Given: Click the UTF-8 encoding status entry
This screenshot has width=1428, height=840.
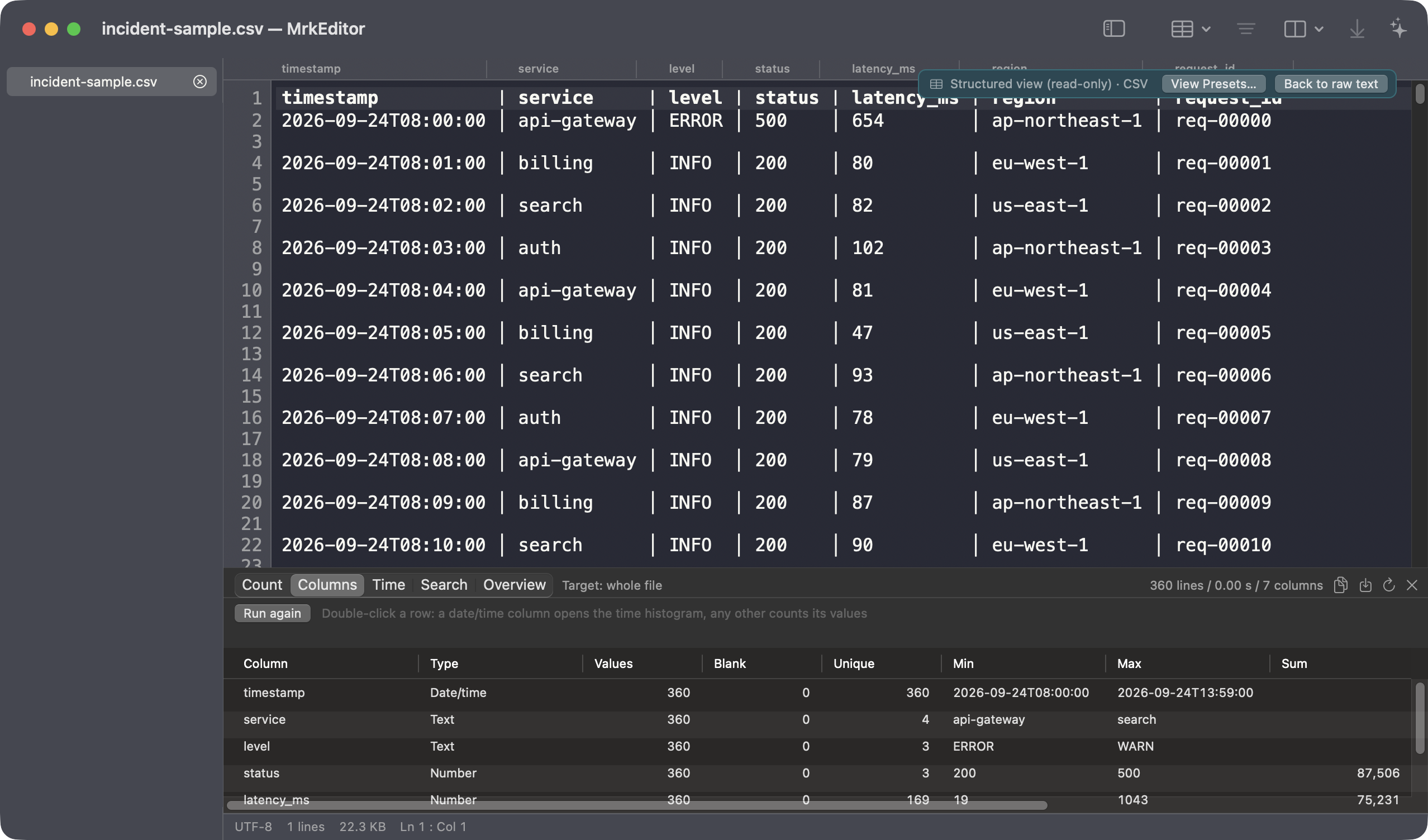Looking at the screenshot, I should [253, 827].
